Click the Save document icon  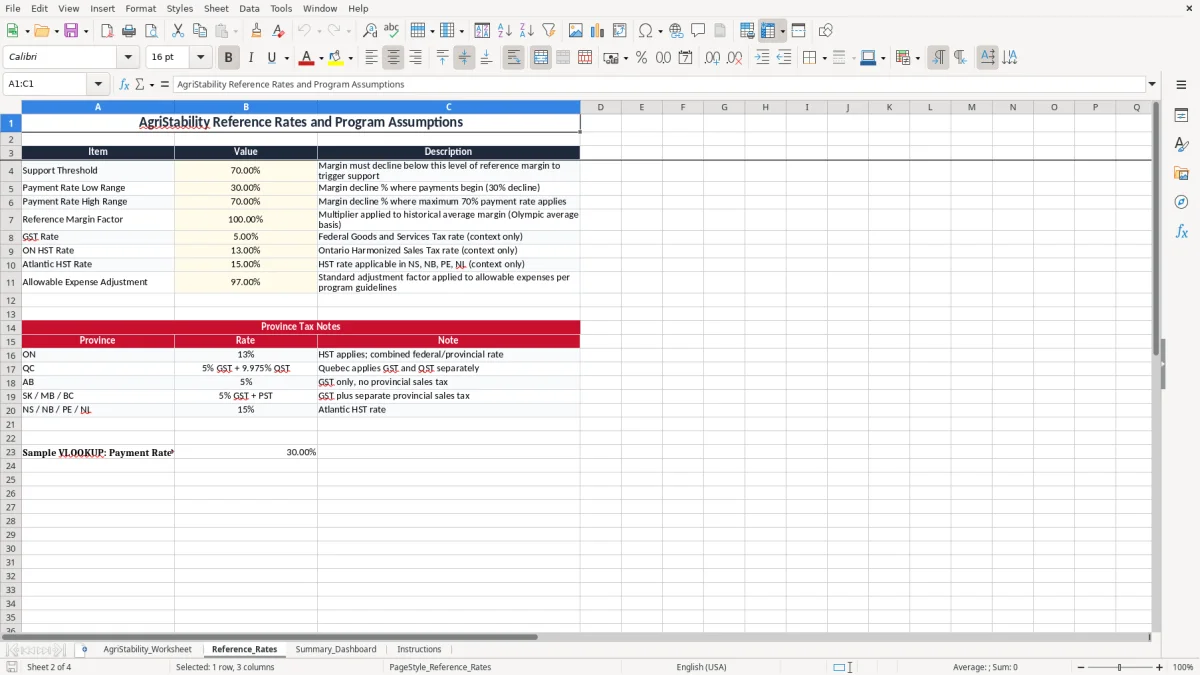tap(71, 31)
